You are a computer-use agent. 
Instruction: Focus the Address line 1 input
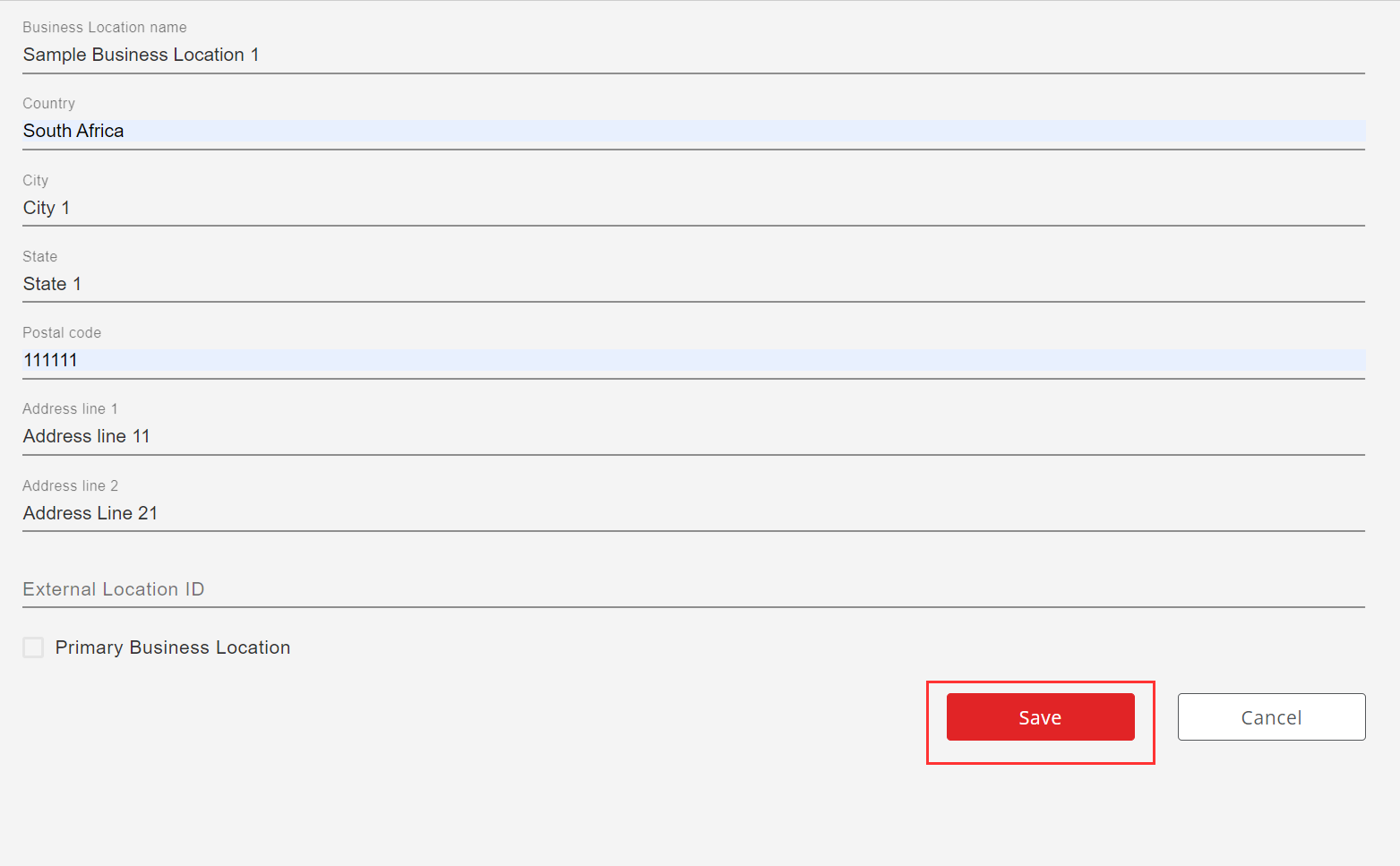[x=693, y=436]
